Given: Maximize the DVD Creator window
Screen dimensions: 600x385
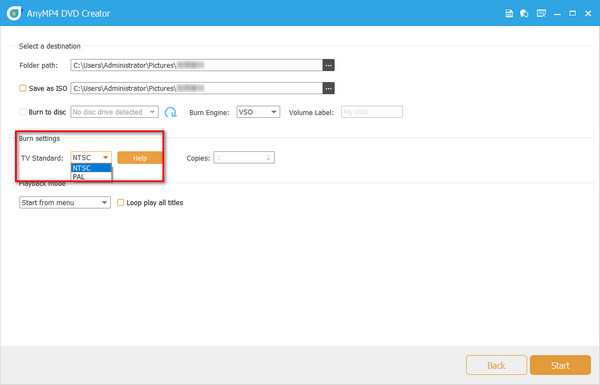Looking at the screenshot, I should click(572, 13).
